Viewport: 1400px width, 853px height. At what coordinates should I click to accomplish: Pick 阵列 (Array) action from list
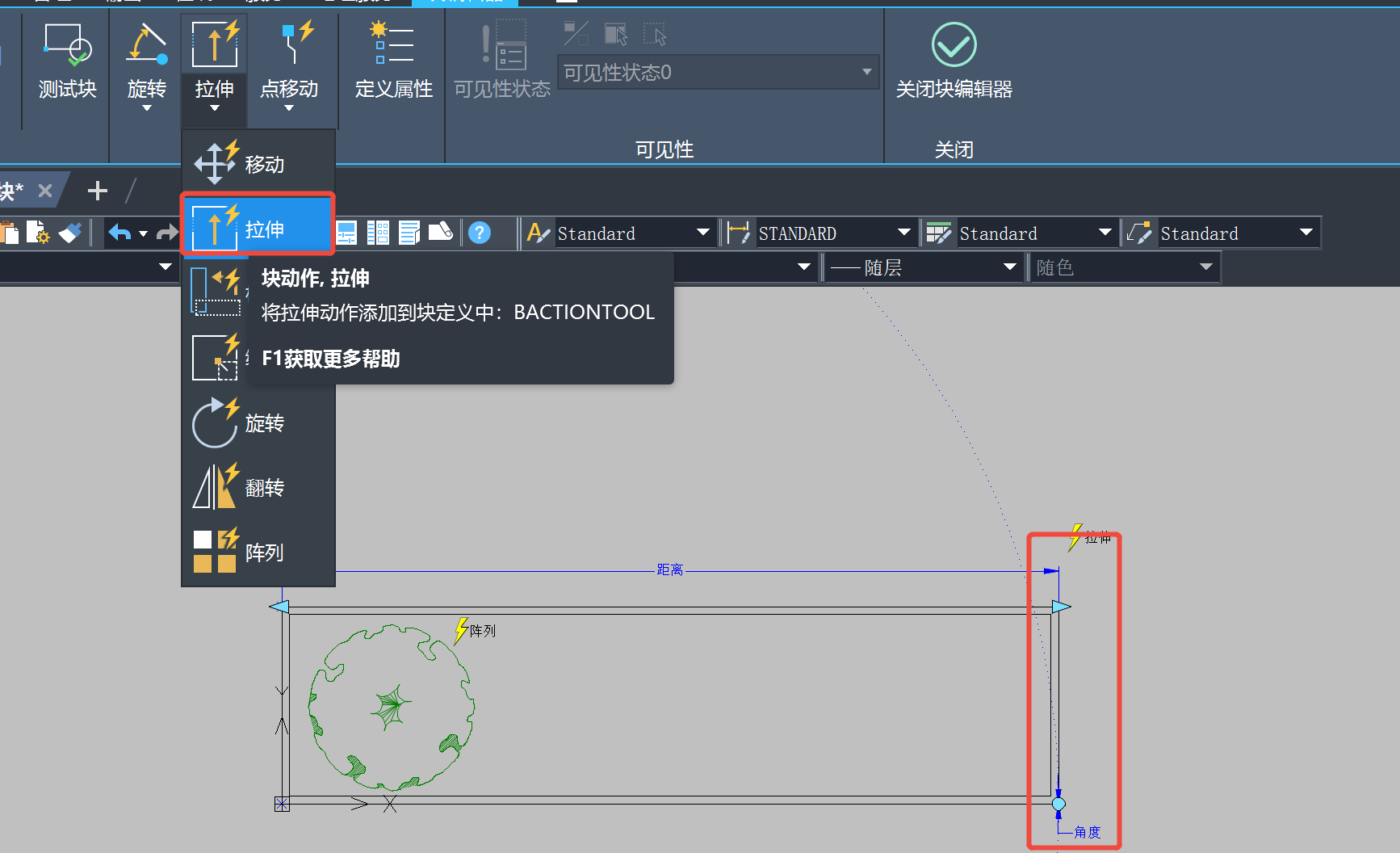coord(258,553)
